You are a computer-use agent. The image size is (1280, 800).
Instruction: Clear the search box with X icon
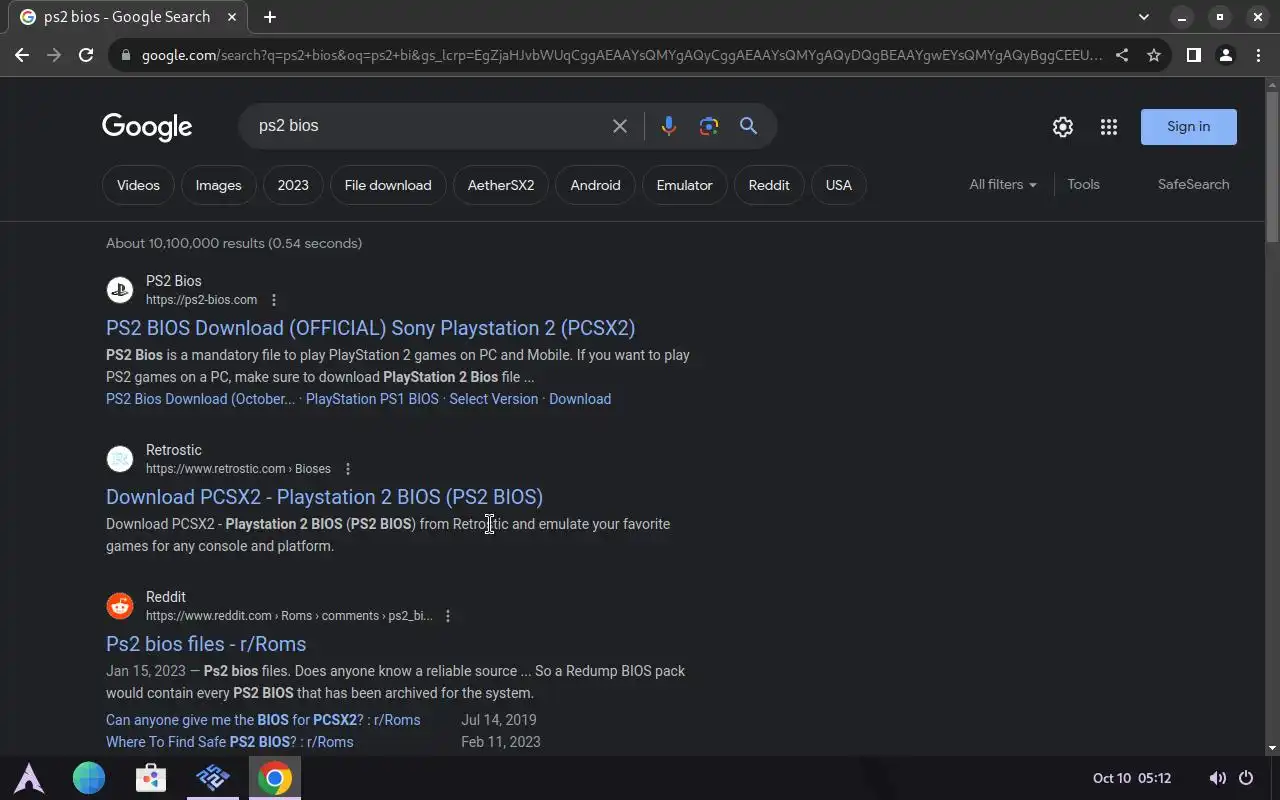pos(620,126)
